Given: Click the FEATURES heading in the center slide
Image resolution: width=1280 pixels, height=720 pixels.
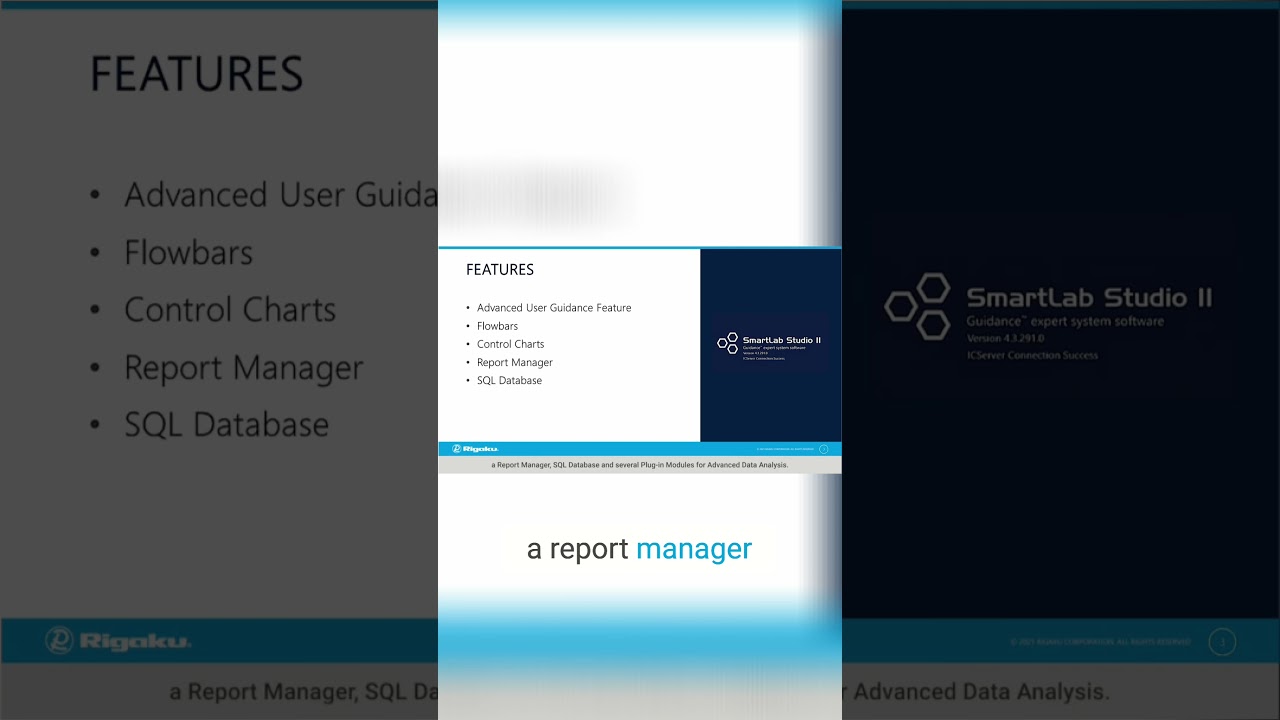Looking at the screenshot, I should click(500, 270).
